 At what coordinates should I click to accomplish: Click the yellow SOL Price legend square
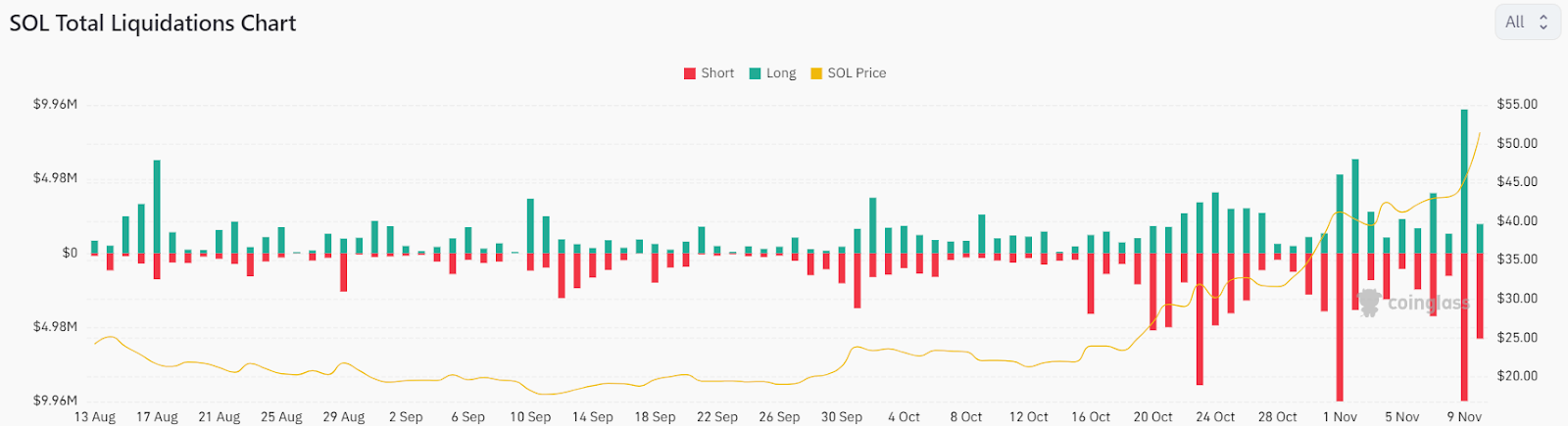[816, 73]
